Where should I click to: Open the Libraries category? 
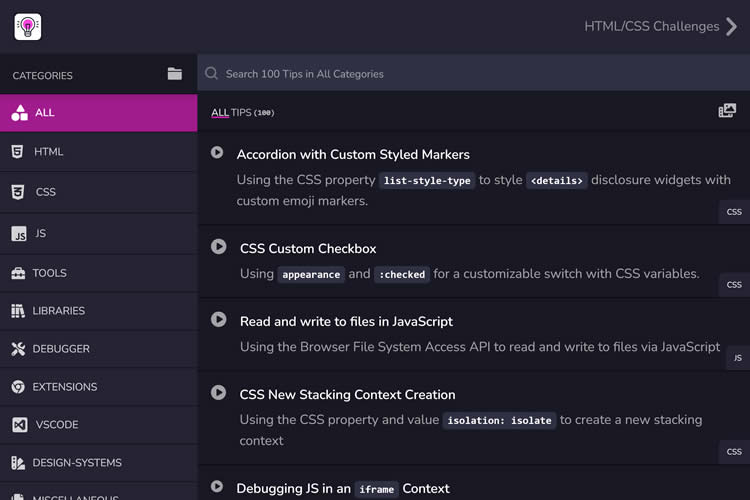coord(58,311)
